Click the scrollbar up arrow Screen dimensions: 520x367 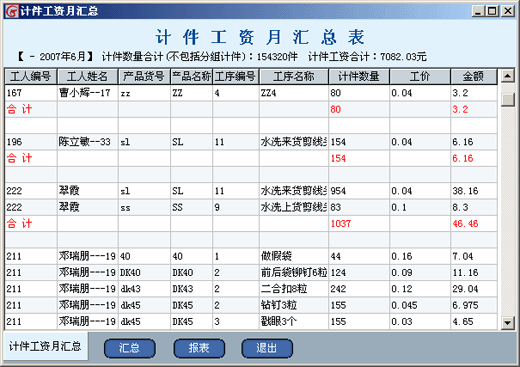point(507,76)
